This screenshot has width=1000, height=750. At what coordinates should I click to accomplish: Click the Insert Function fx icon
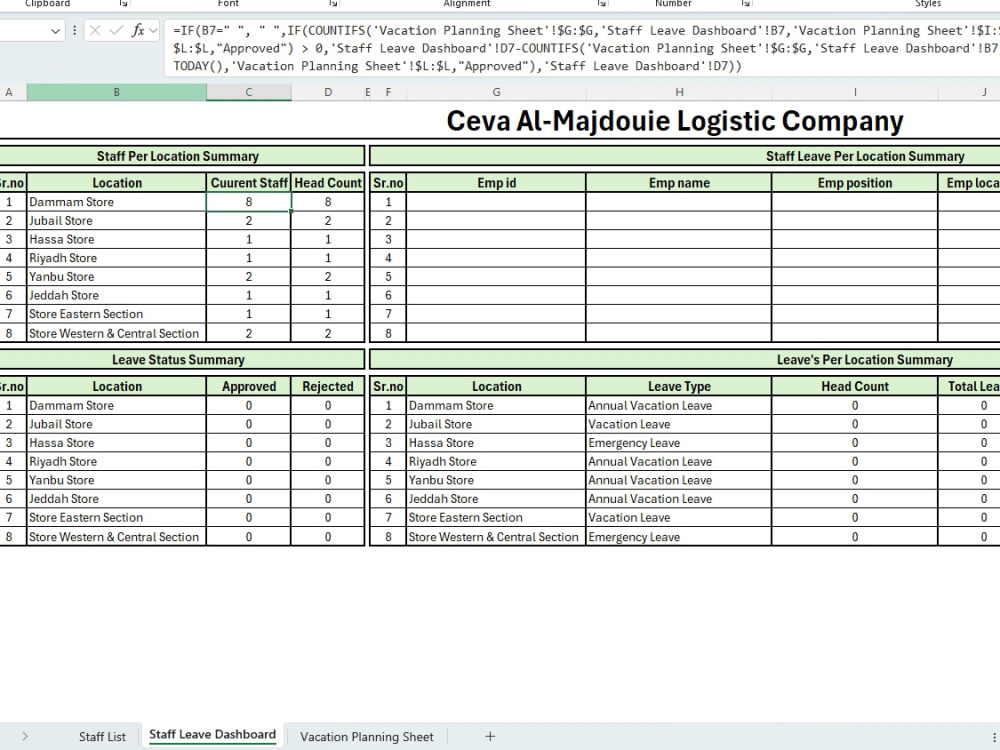[x=138, y=30]
